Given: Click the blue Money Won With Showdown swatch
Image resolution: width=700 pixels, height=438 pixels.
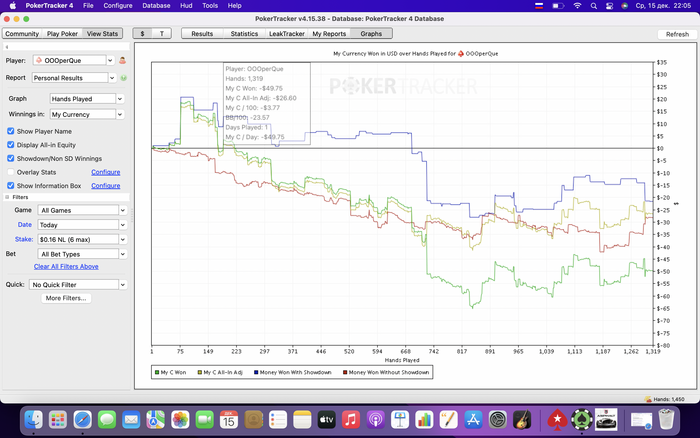Looking at the screenshot, I should click(256, 372).
